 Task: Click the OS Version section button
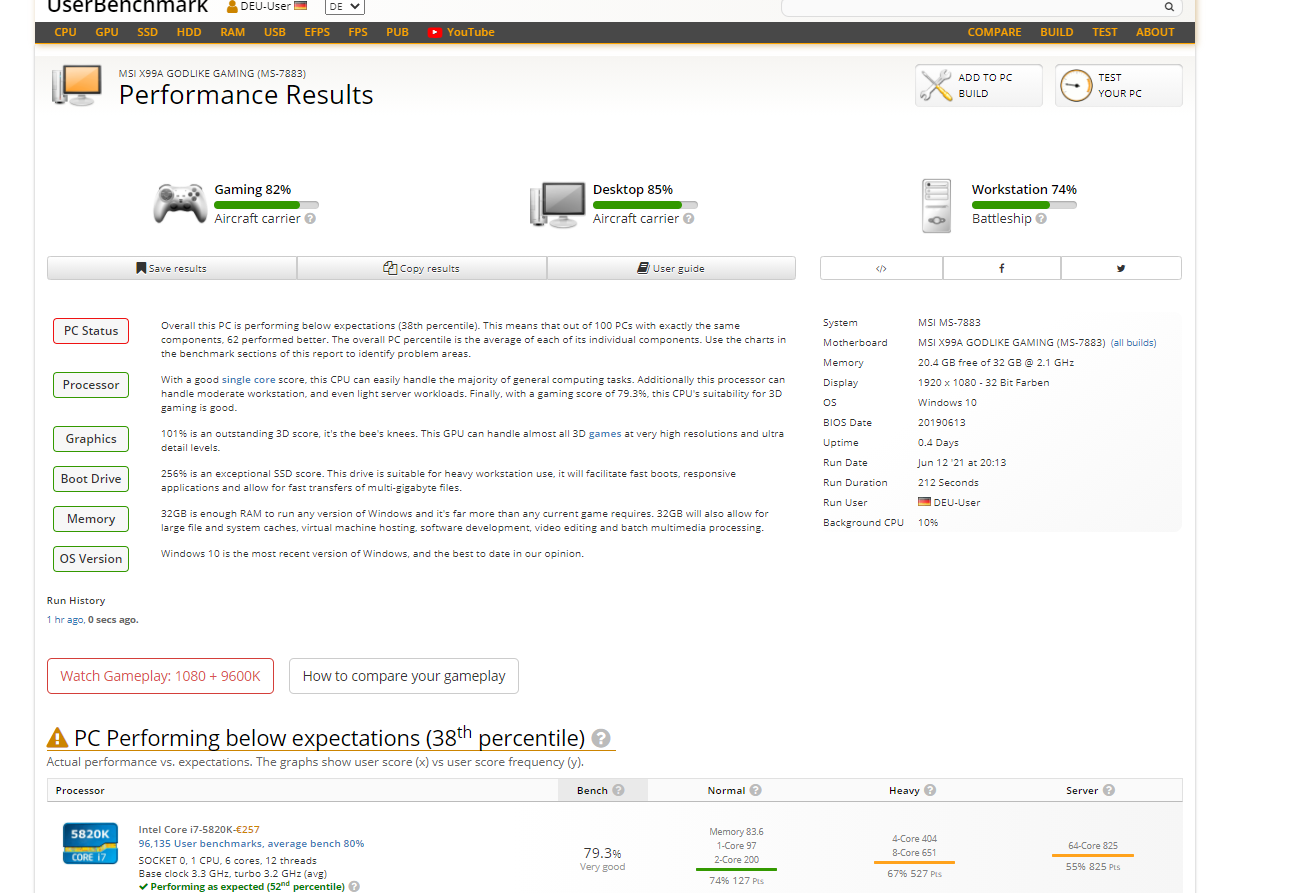(x=91, y=559)
